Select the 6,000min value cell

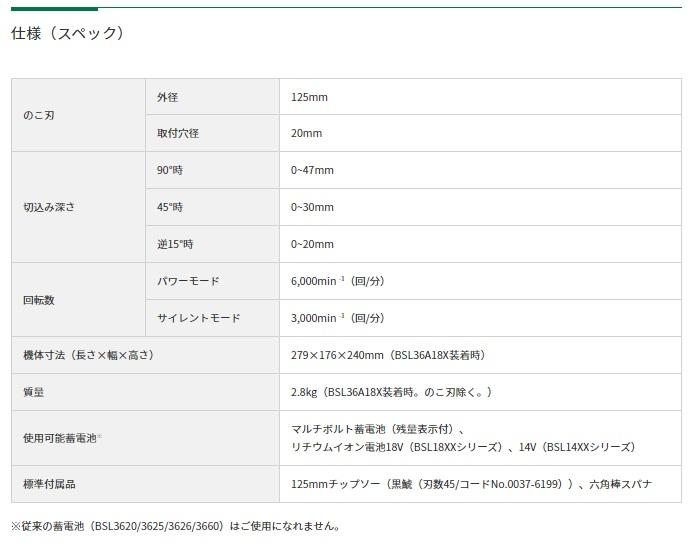pos(480,281)
